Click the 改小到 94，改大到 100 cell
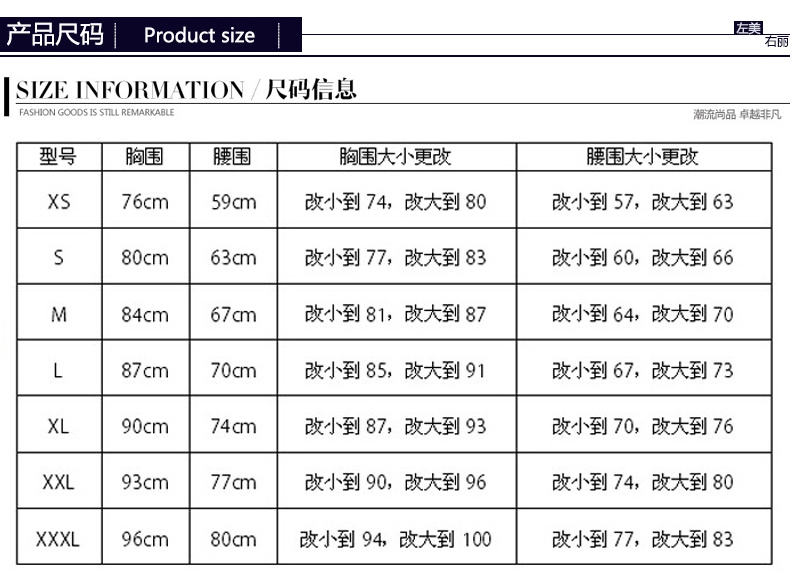 [395, 540]
